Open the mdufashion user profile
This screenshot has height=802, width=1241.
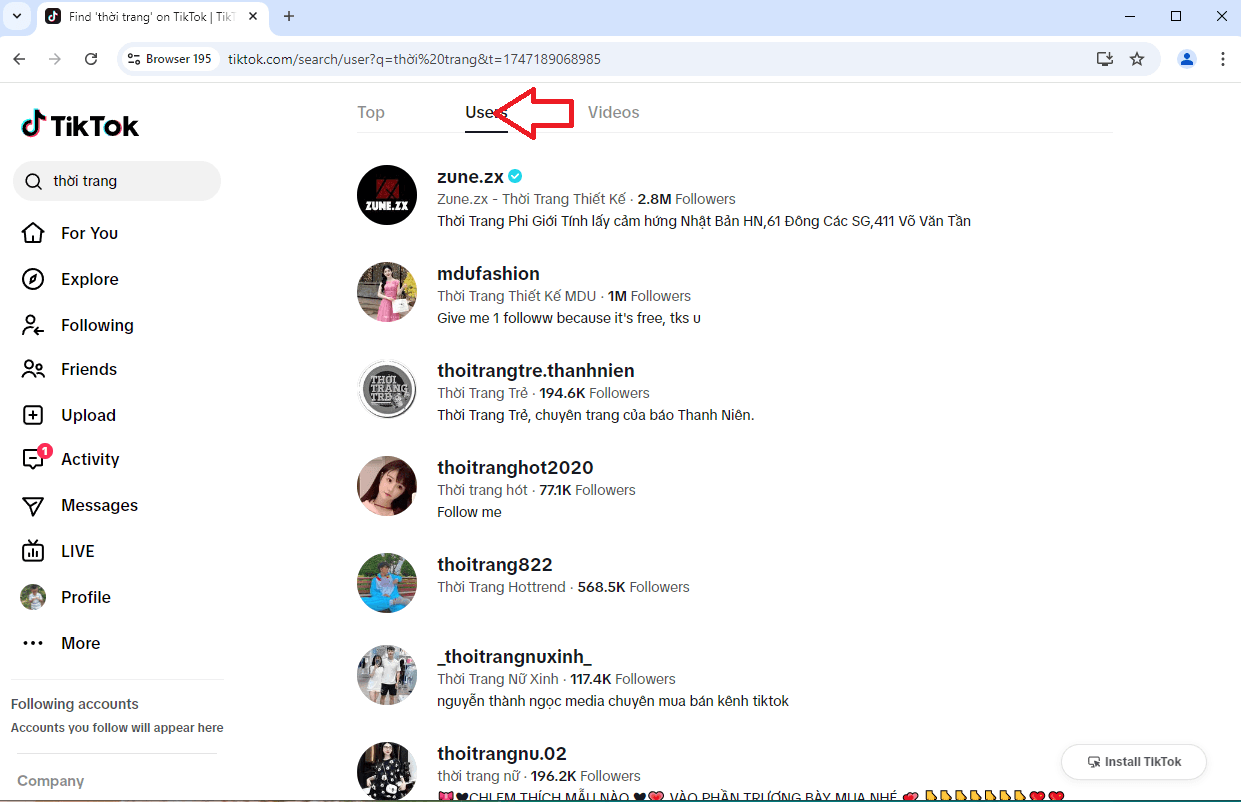tap(488, 273)
